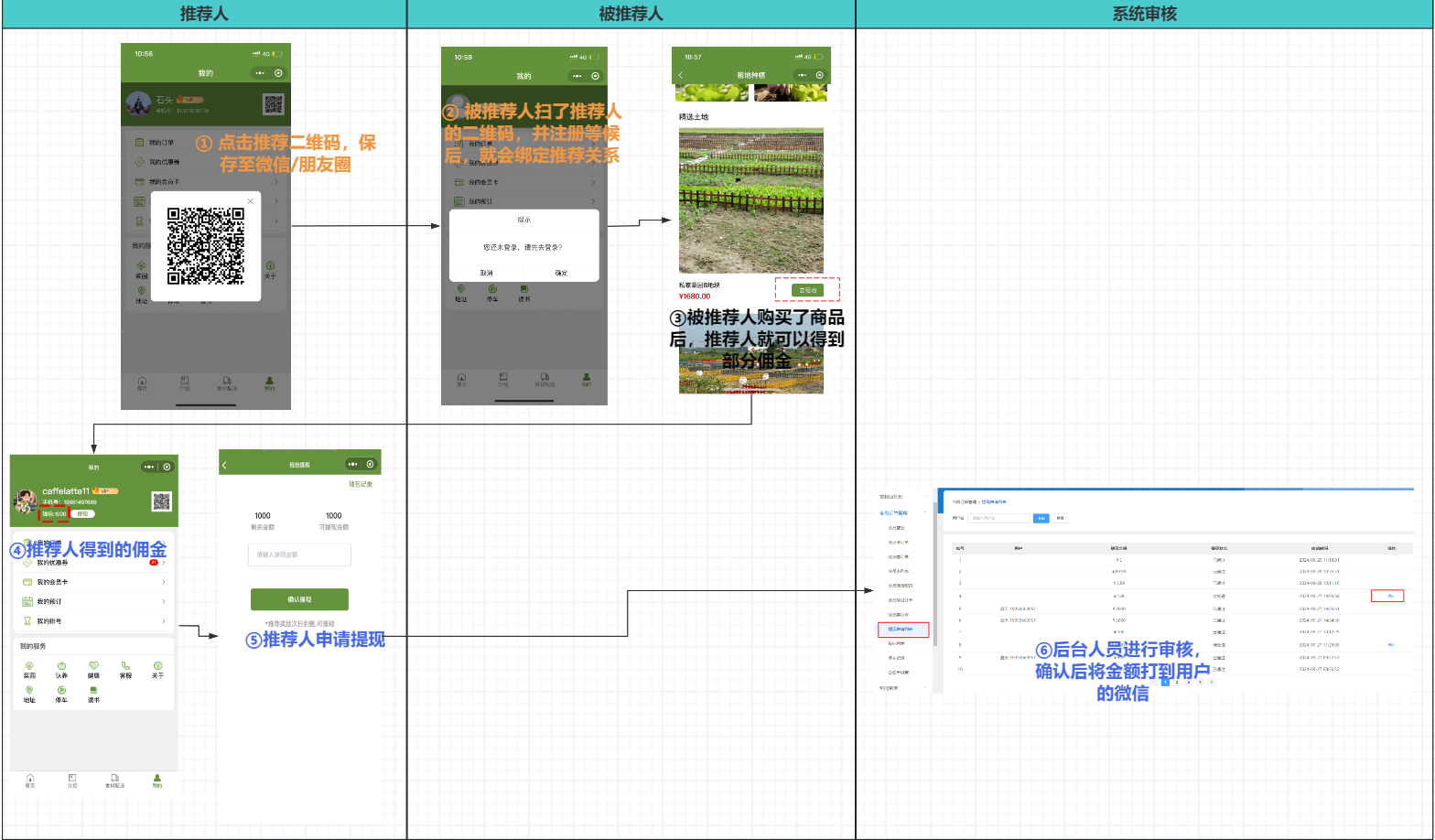Open mini-program menu dots on 石头 profile screen
The height and width of the screenshot is (840, 1435).
click(x=261, y=73)
